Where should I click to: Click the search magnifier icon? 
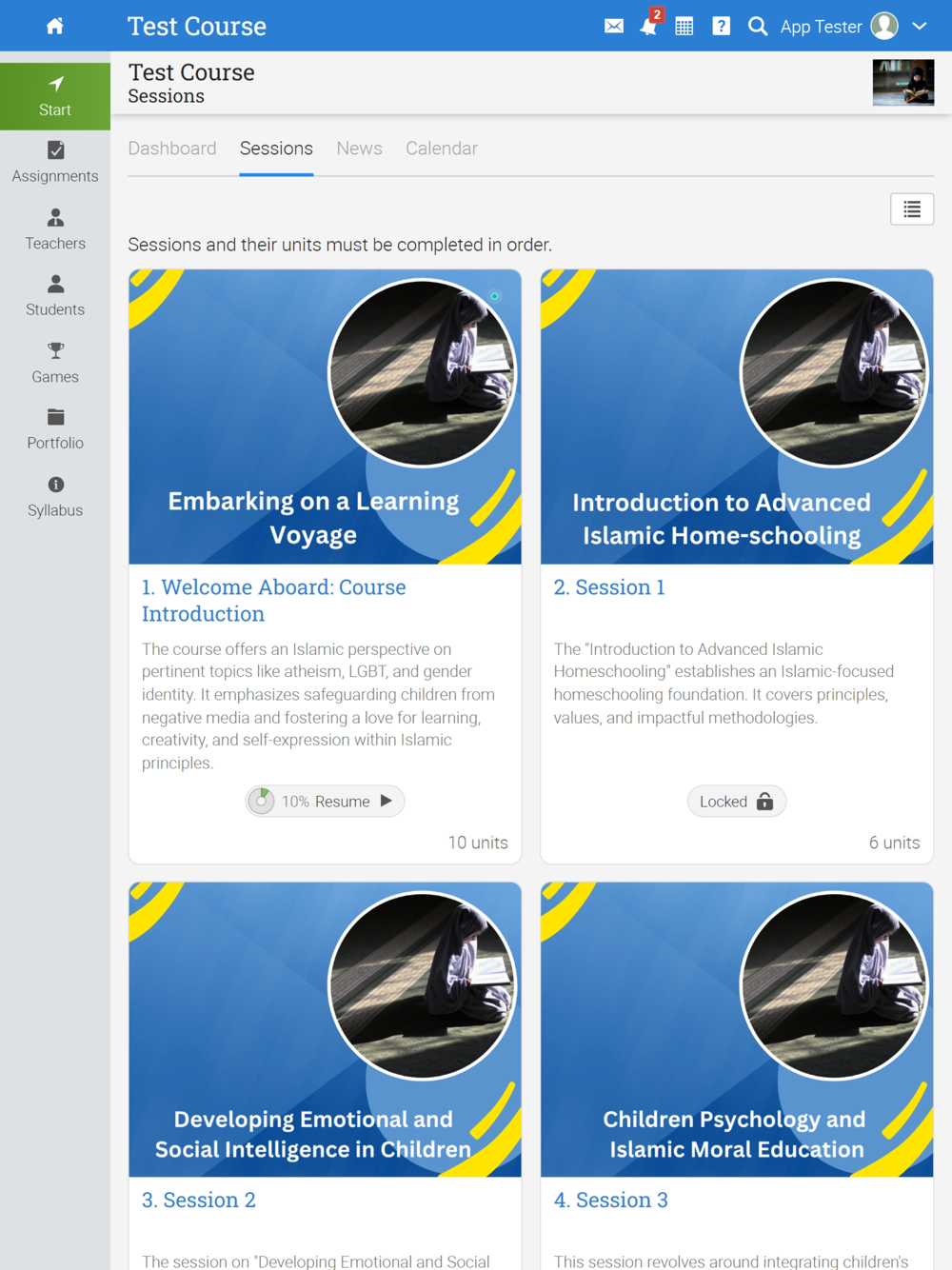click(x=758, y=26)
